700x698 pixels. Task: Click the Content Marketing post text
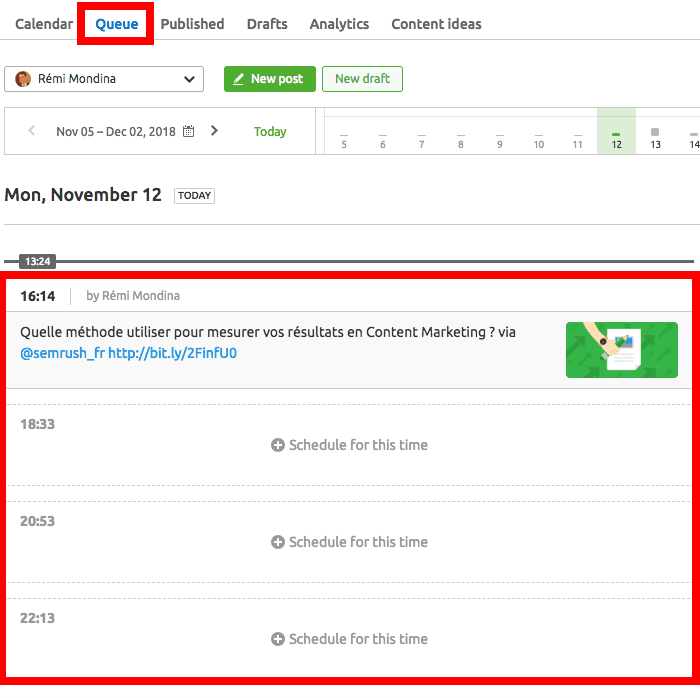click(268, 332)
